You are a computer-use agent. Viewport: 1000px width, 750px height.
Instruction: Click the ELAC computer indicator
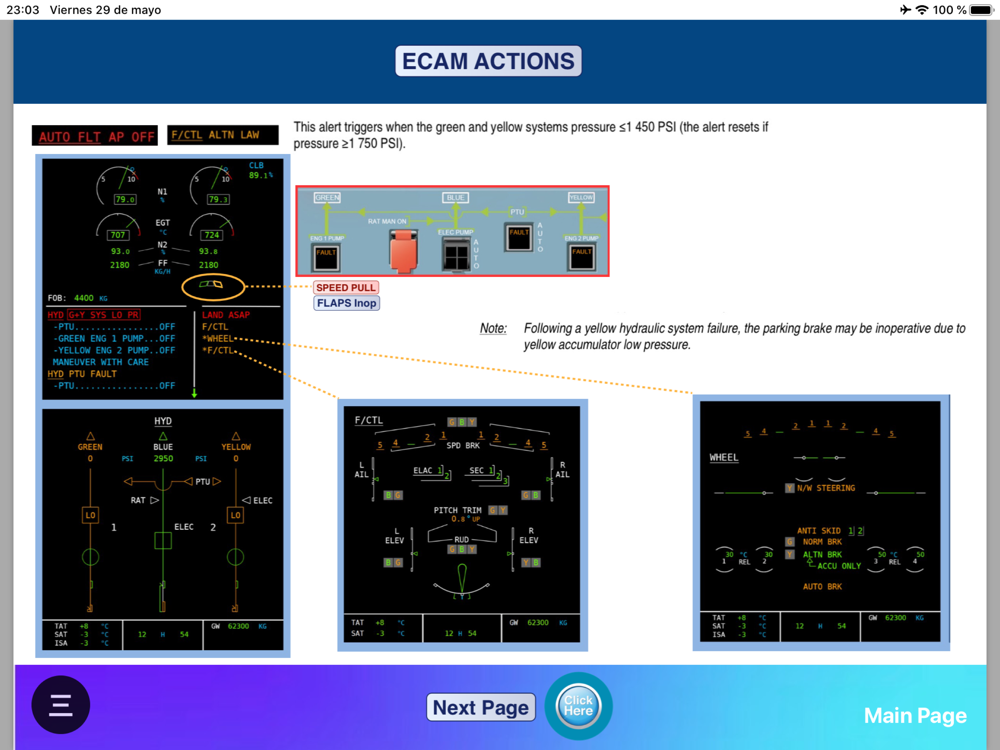pyautogui.click(x=432, y=473)
